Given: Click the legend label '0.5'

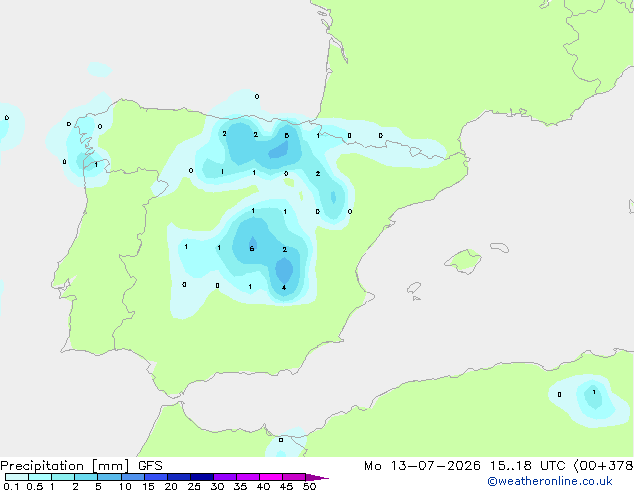Looking at the screenshot, I should (x=34, y=486).
